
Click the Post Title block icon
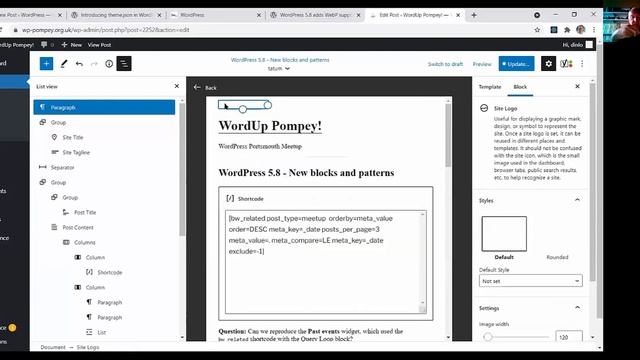point(66,212)
